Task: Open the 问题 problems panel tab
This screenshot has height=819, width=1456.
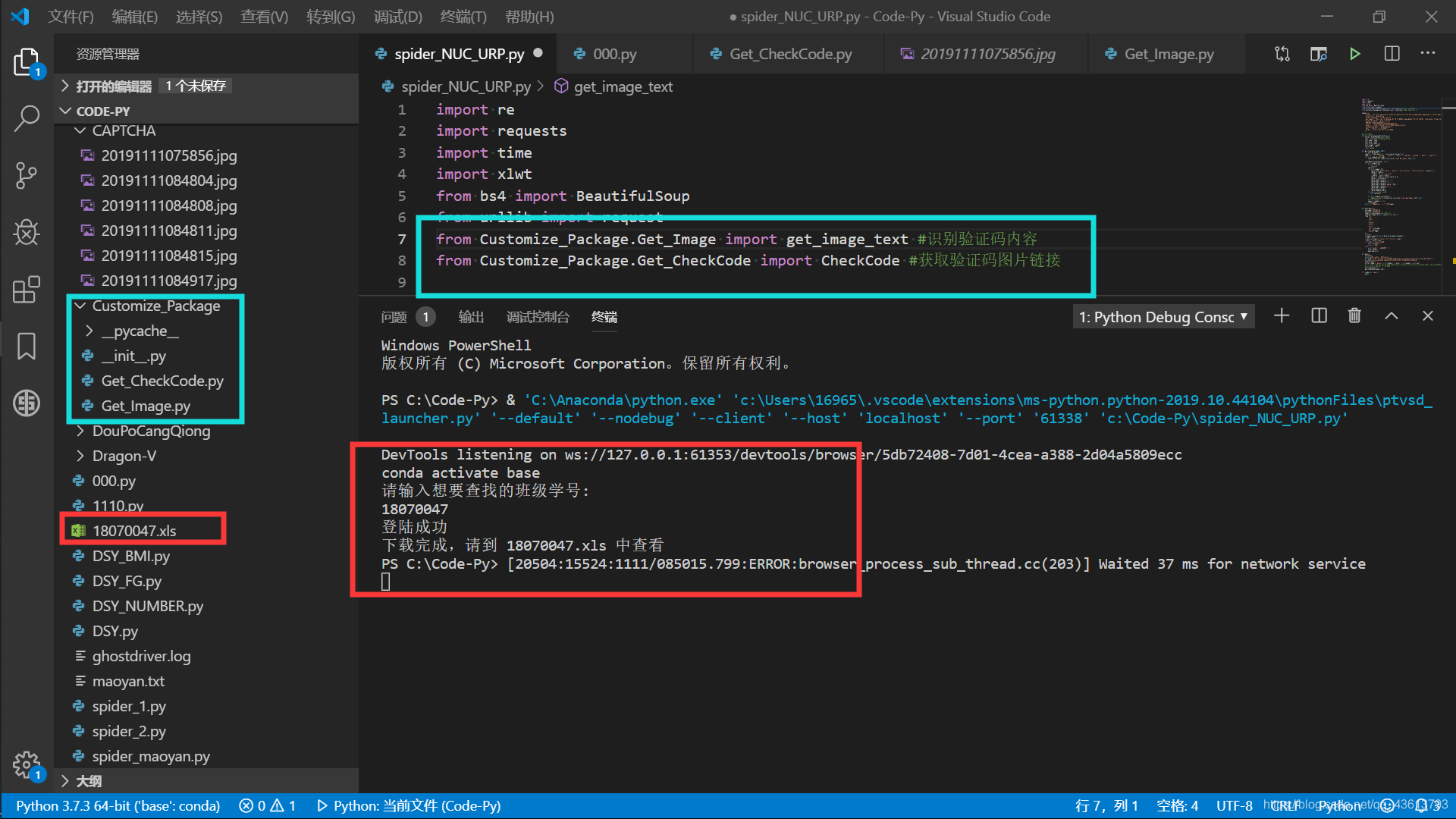Action: click(407, 317)
